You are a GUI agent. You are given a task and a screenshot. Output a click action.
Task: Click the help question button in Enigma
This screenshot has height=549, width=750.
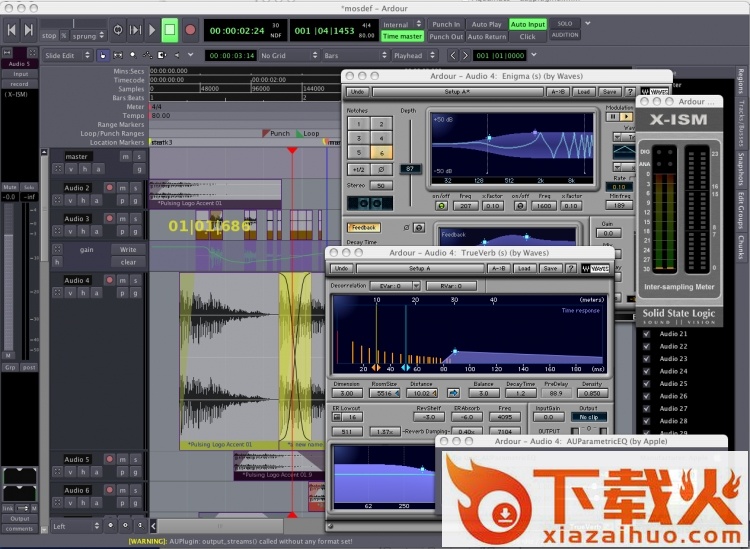[x=630, y=91]
